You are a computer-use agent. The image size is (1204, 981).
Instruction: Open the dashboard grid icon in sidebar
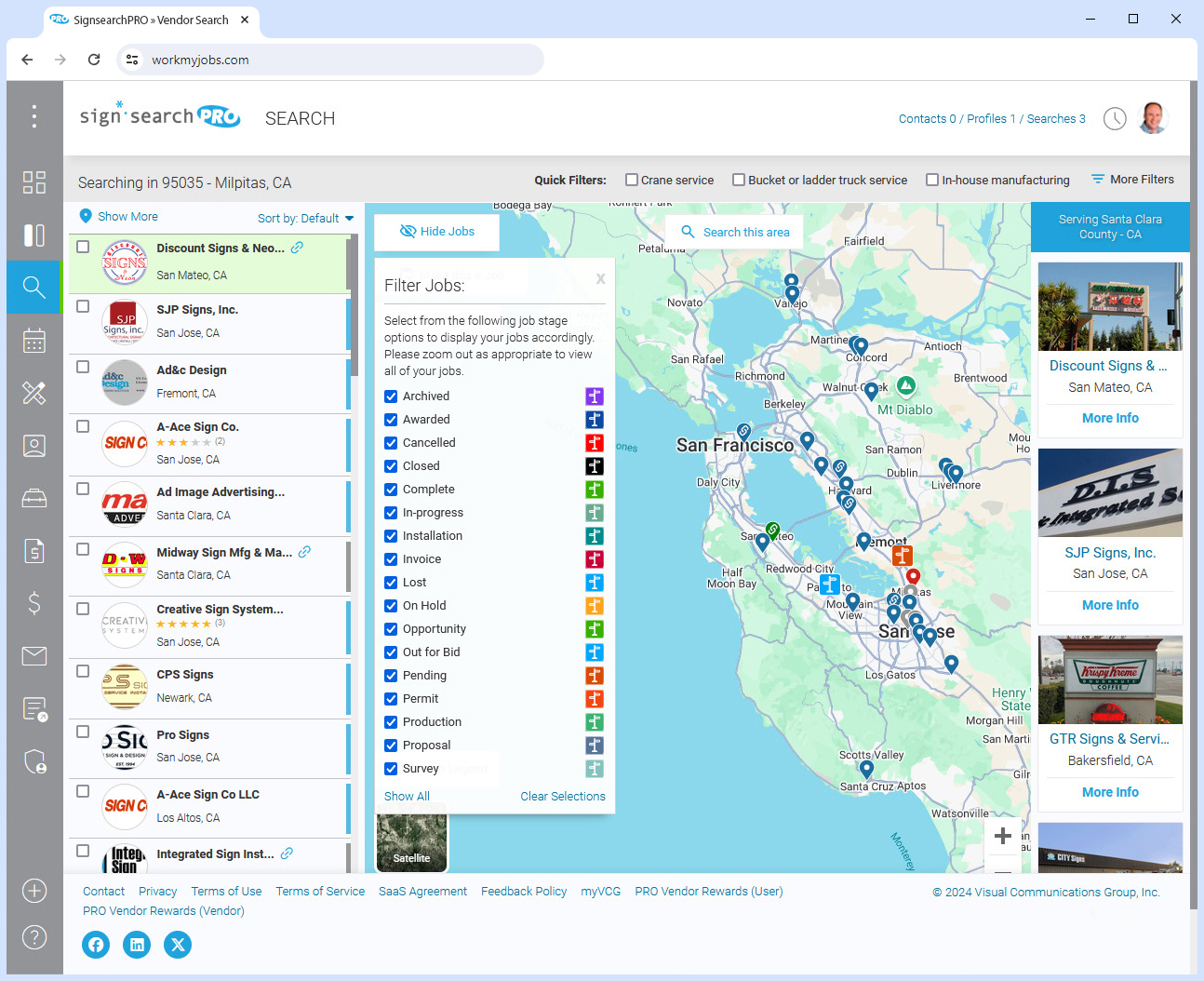coord(34,182)
